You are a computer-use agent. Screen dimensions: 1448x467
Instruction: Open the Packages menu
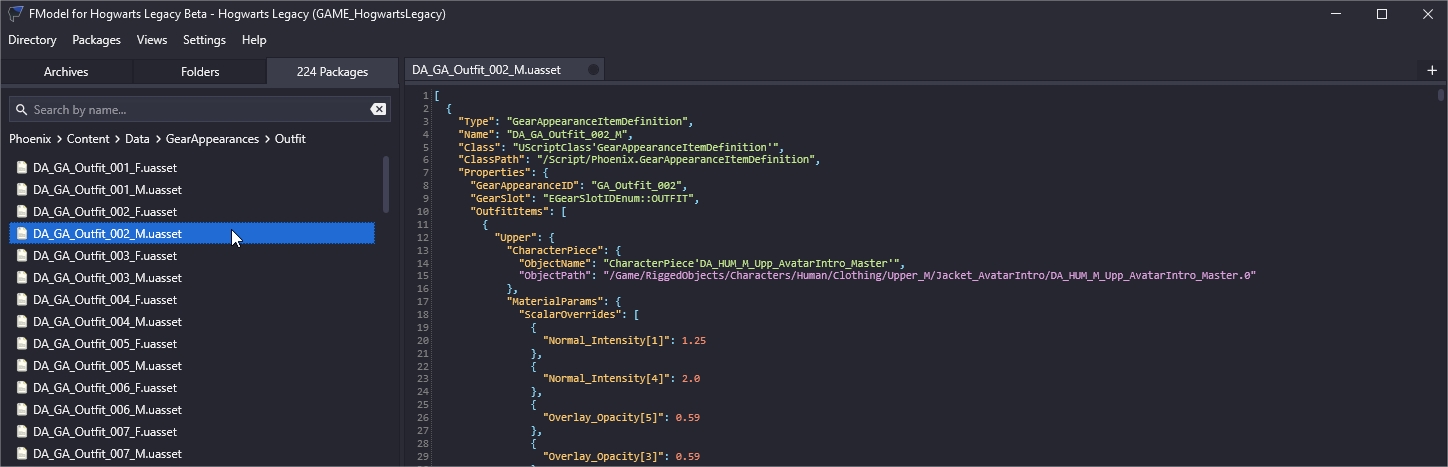[96, 40]
